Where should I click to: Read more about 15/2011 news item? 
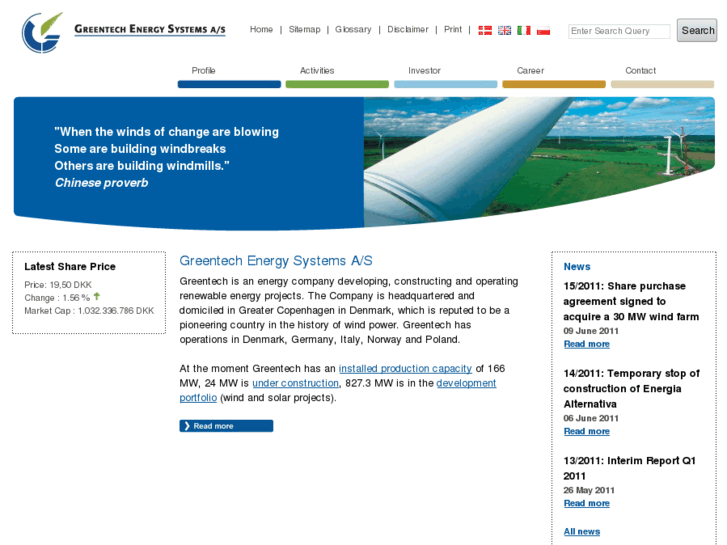click(587, 344)
